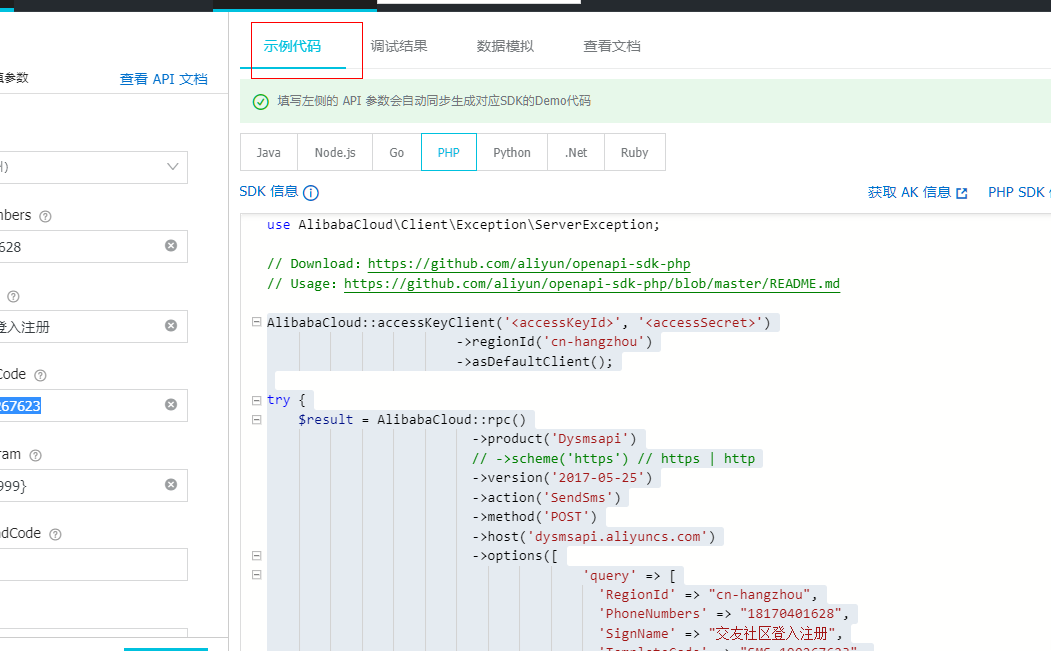This screenshot has width=1051, height=651.
Task: Clear the highlighted template code field ending 267623
Action: [x=171, y=405]
